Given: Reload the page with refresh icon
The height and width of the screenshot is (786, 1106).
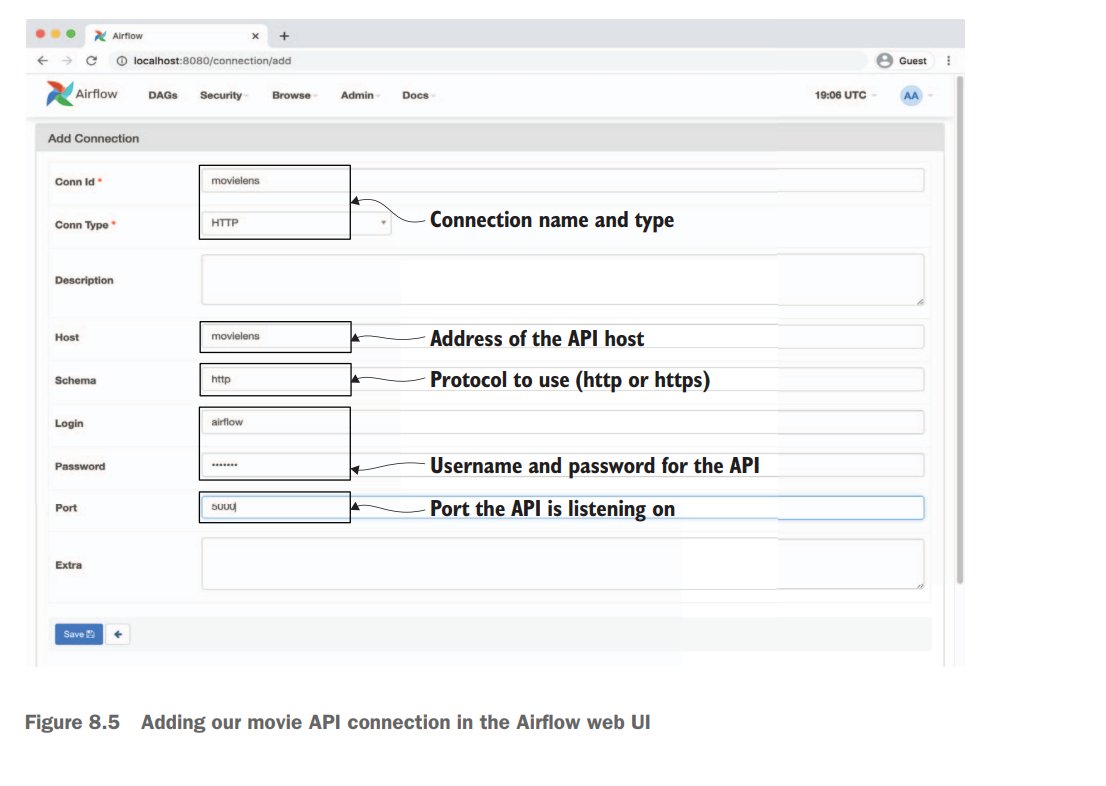Looking at the screenshot, I should point(91,61).
